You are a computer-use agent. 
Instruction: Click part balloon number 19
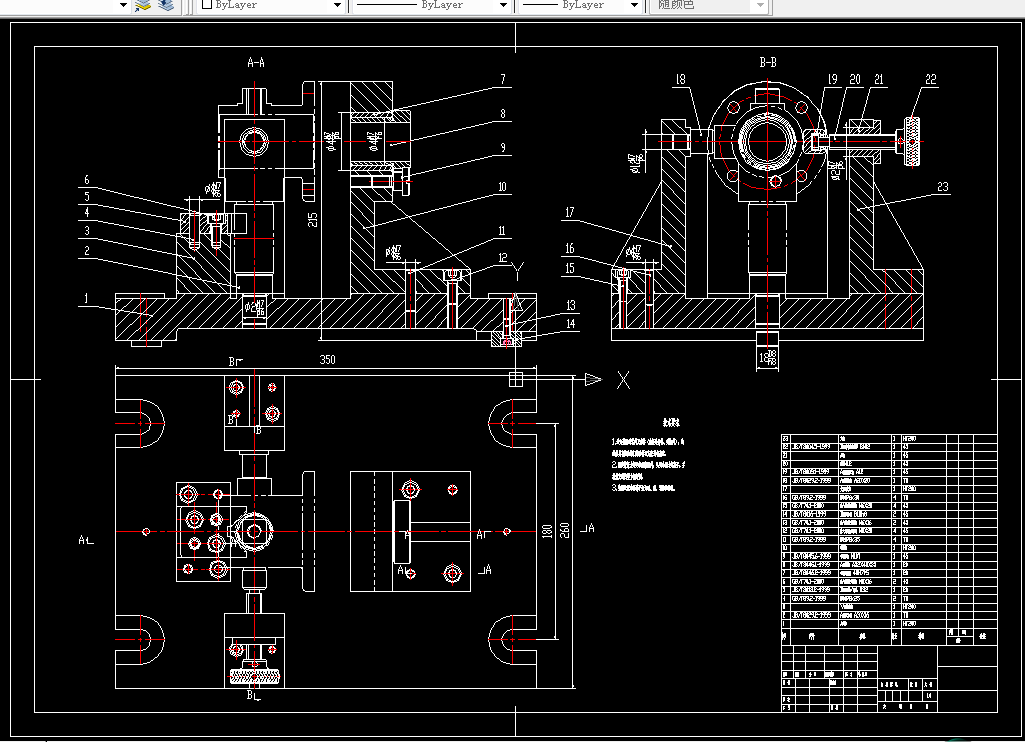click(x=832, y=79)
